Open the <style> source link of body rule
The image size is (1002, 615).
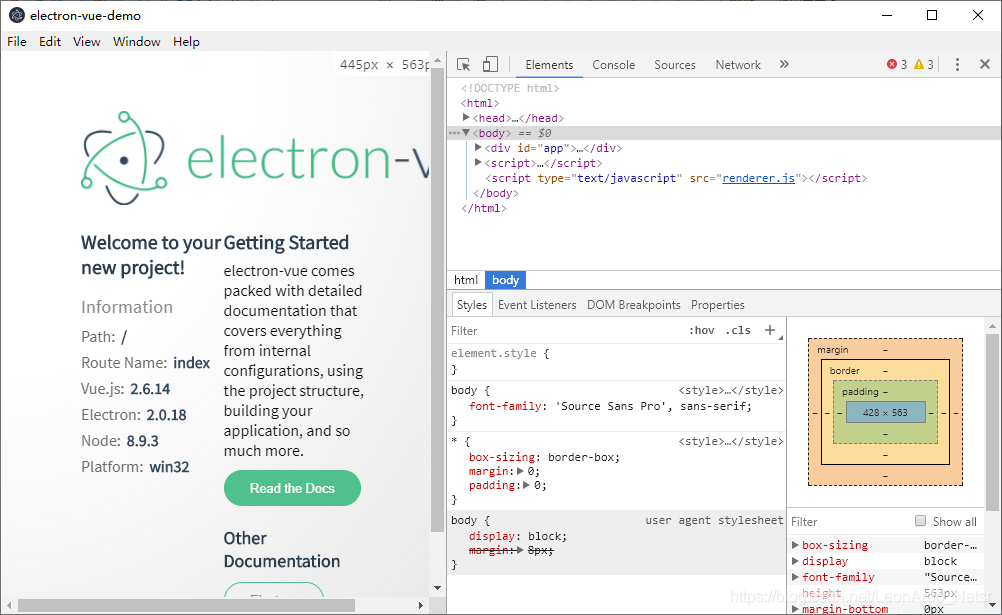point(730,390)
